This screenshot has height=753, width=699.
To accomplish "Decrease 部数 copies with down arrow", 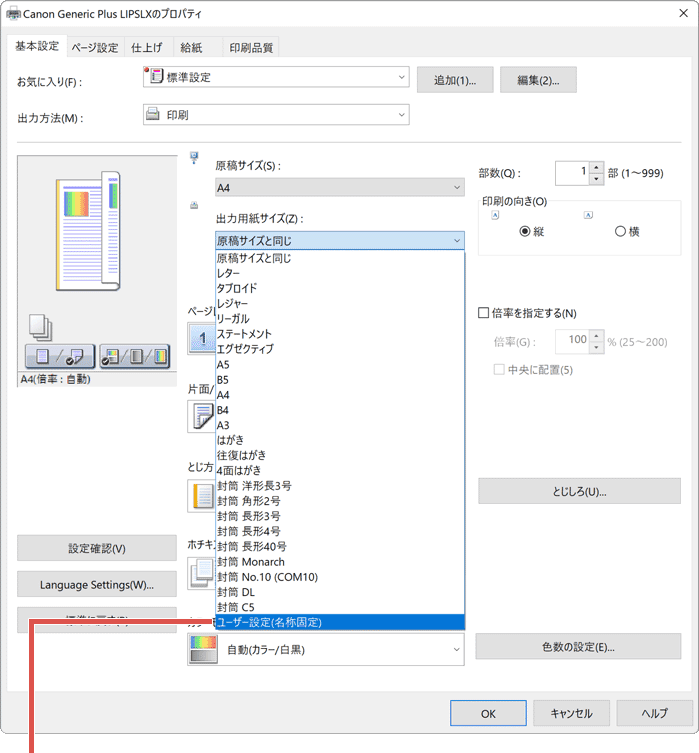I will click(596, 179).
